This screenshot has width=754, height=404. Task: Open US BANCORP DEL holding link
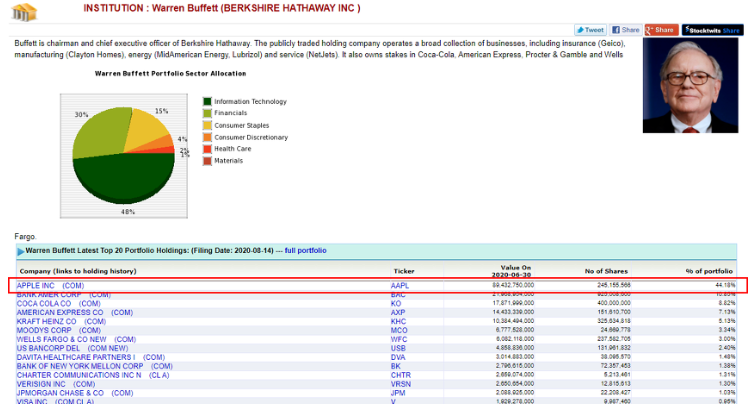click(72, 348)
